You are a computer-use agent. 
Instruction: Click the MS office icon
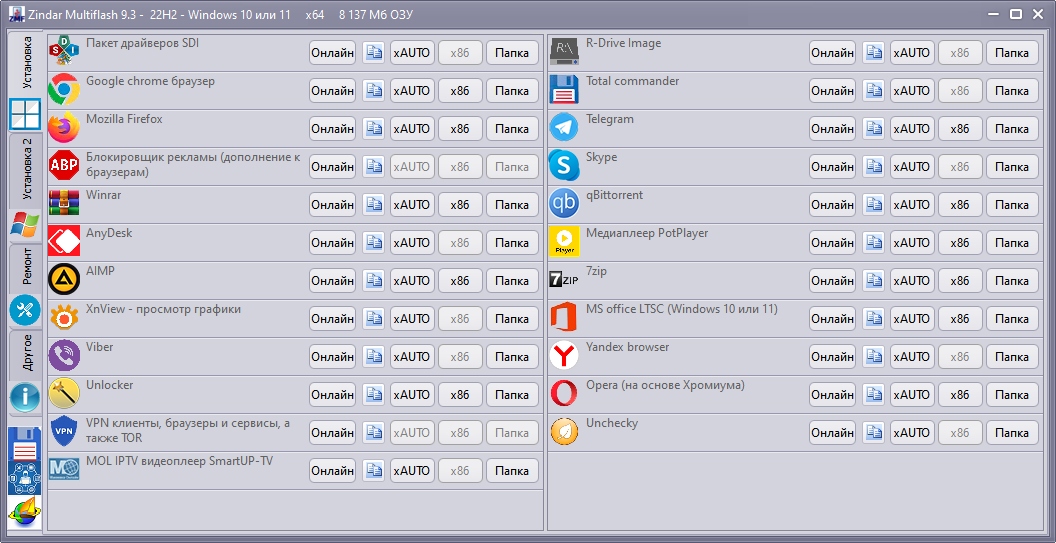point(564,318)
